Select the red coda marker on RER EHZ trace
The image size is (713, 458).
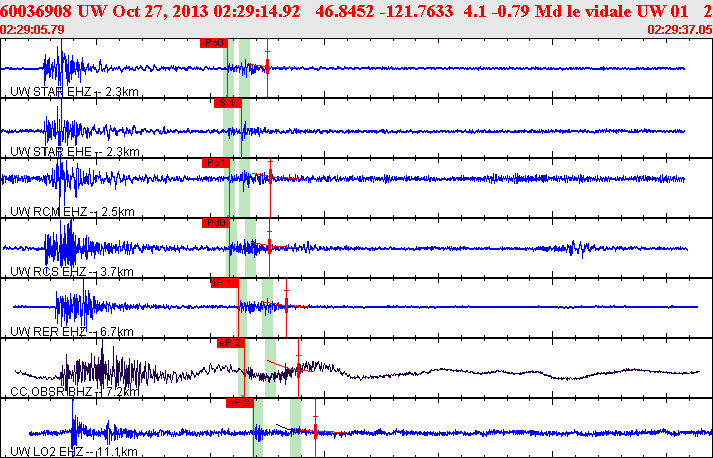(x=286, y=305)
